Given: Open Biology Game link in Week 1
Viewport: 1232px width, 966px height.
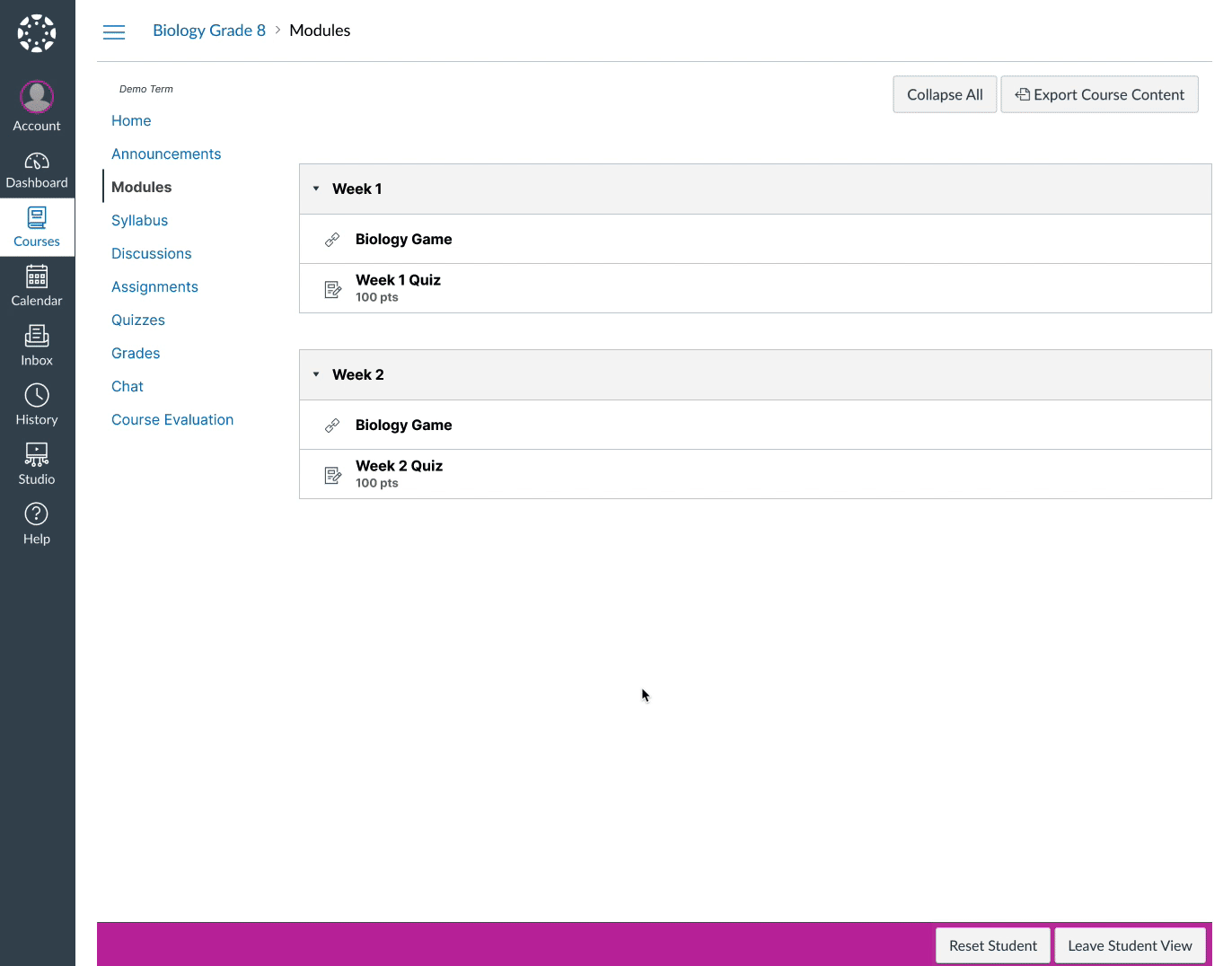Looking at the screenshot, I should pyautogui.click(x=403, y=239).
